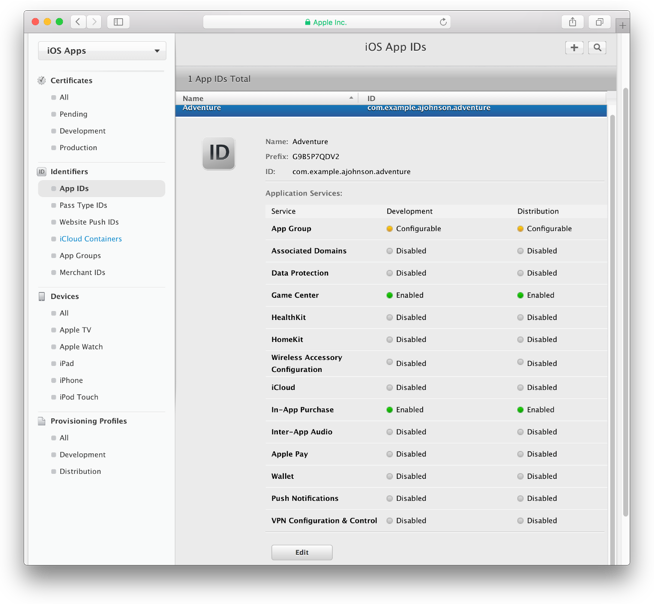Click the Apple Pay service name
This screenshot has height=604, width=654.
point(289,454)
